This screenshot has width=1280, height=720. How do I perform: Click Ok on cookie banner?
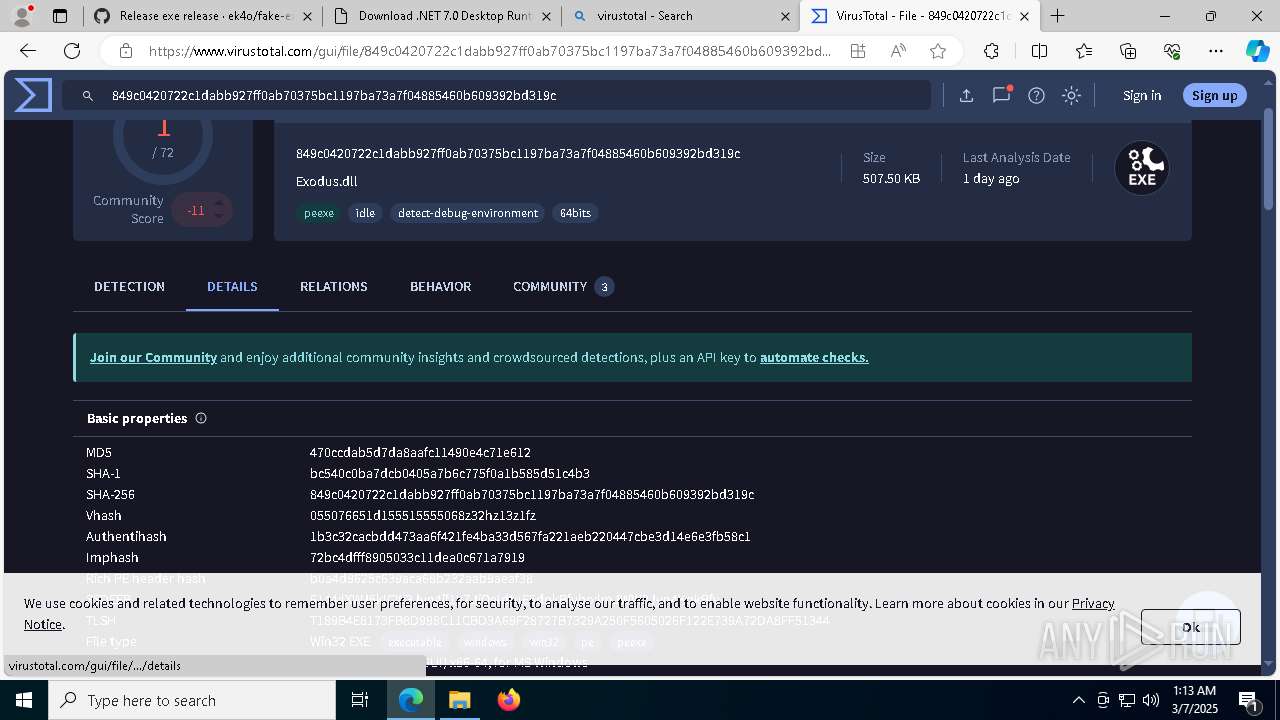[1190, 627]
